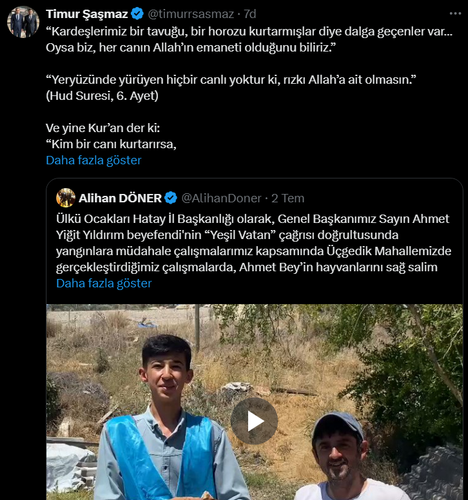Viewport: 468px width, 500px height.
Task: Play the embedded video
Action: (x=254, y=421)
